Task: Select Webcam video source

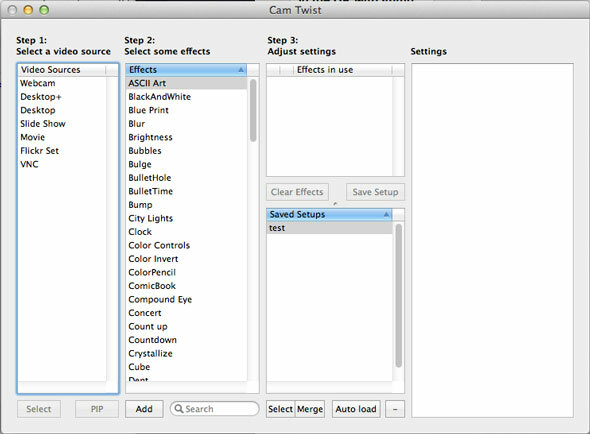Action: pos(62,83)
